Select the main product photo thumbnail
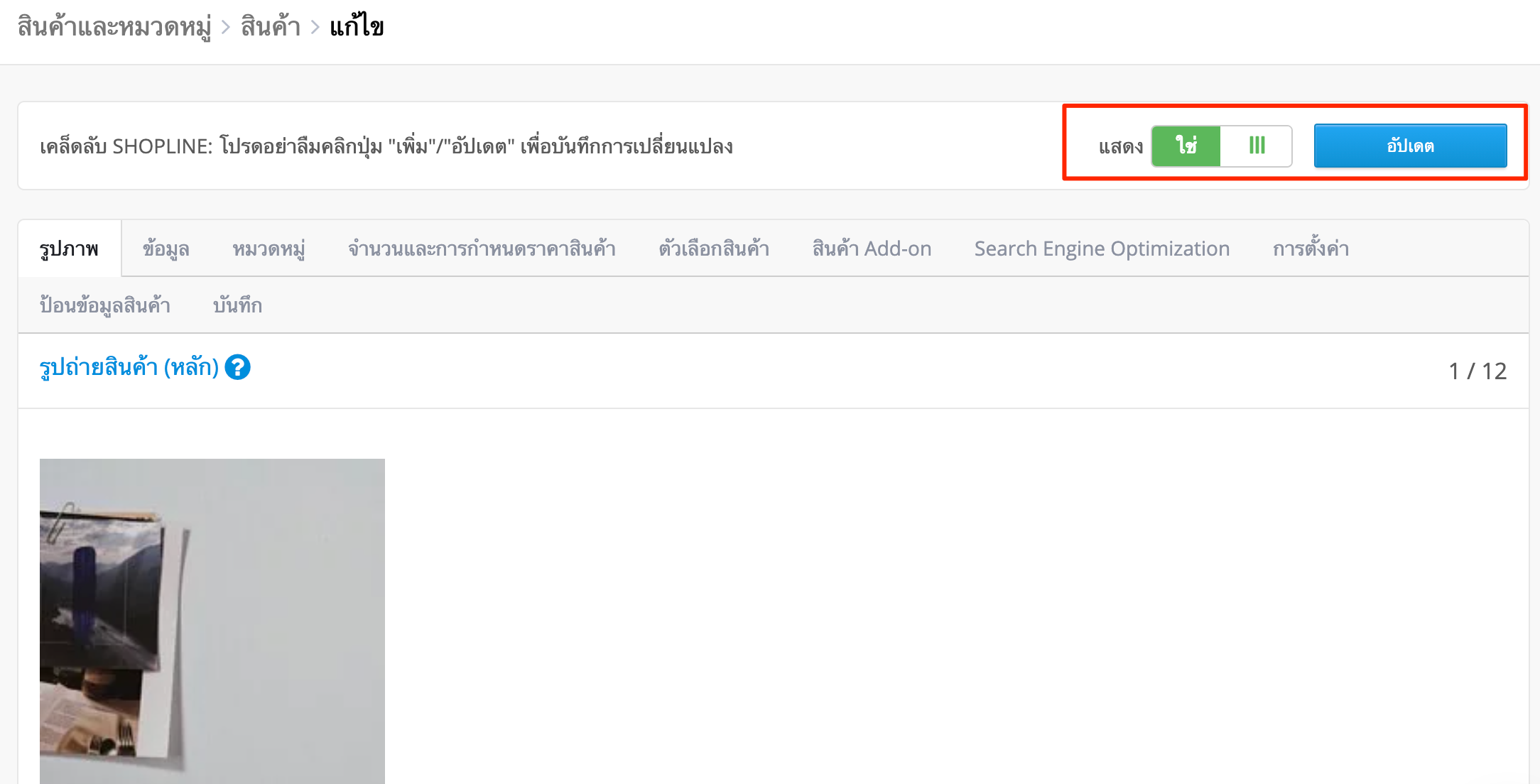Viewport: 1540px width, 784px height. (212, 621)
